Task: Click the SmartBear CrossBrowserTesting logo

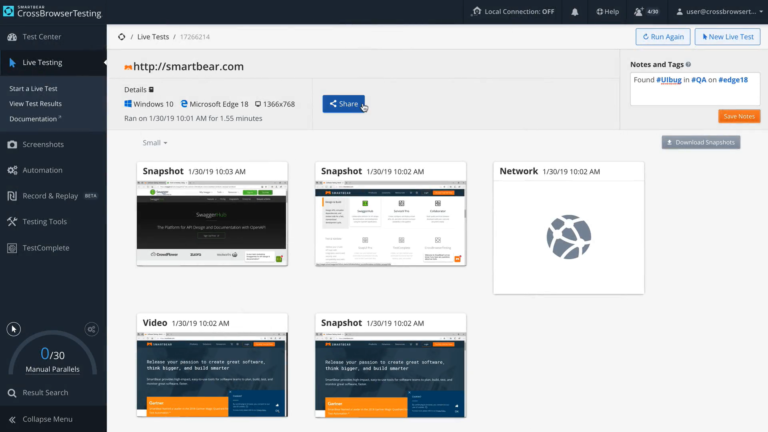Action: [52, 11]
